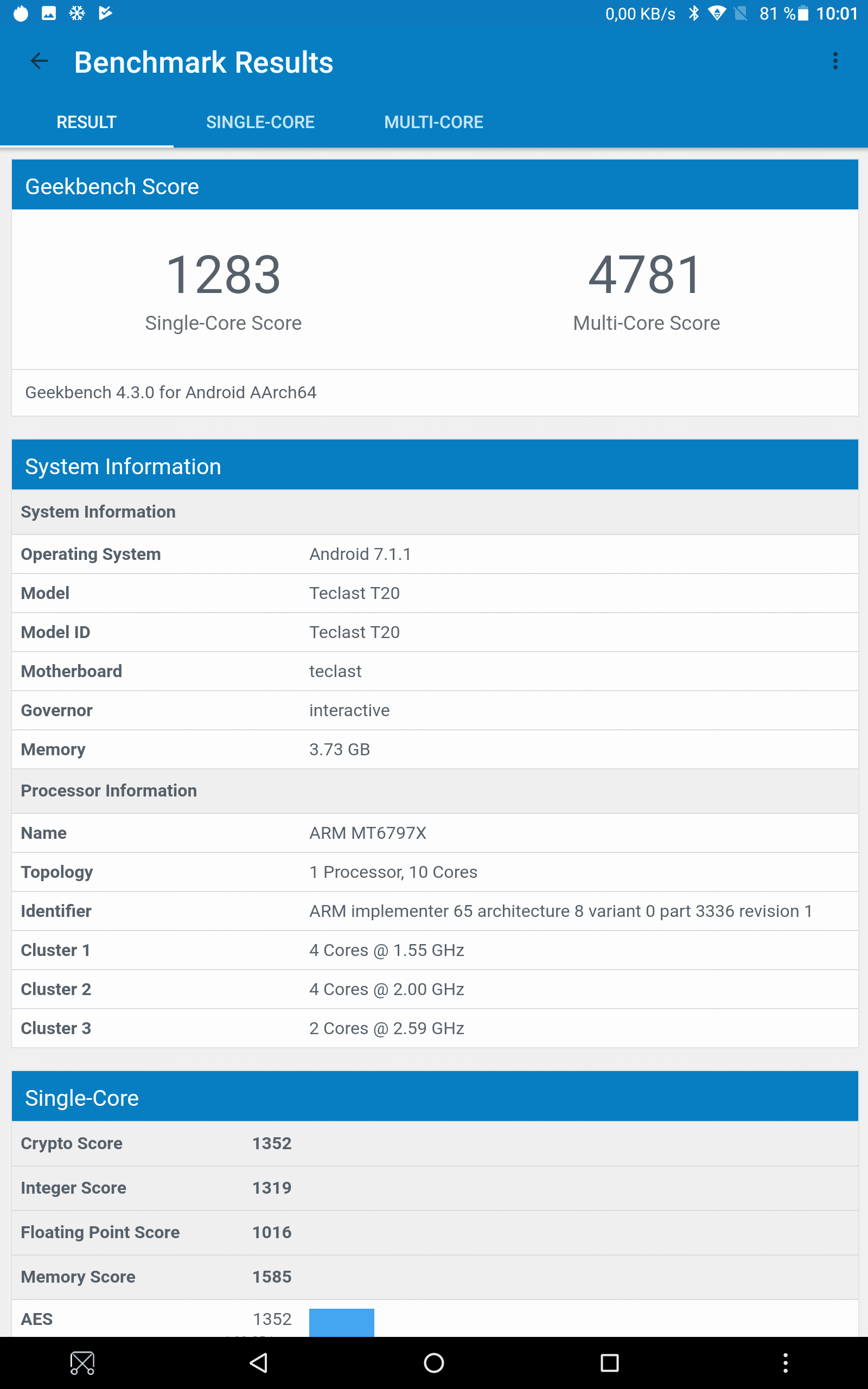The image size is (868, 1389).
Task: Select the Identifier ARM implementer row
Action: (x=435, y=912)
